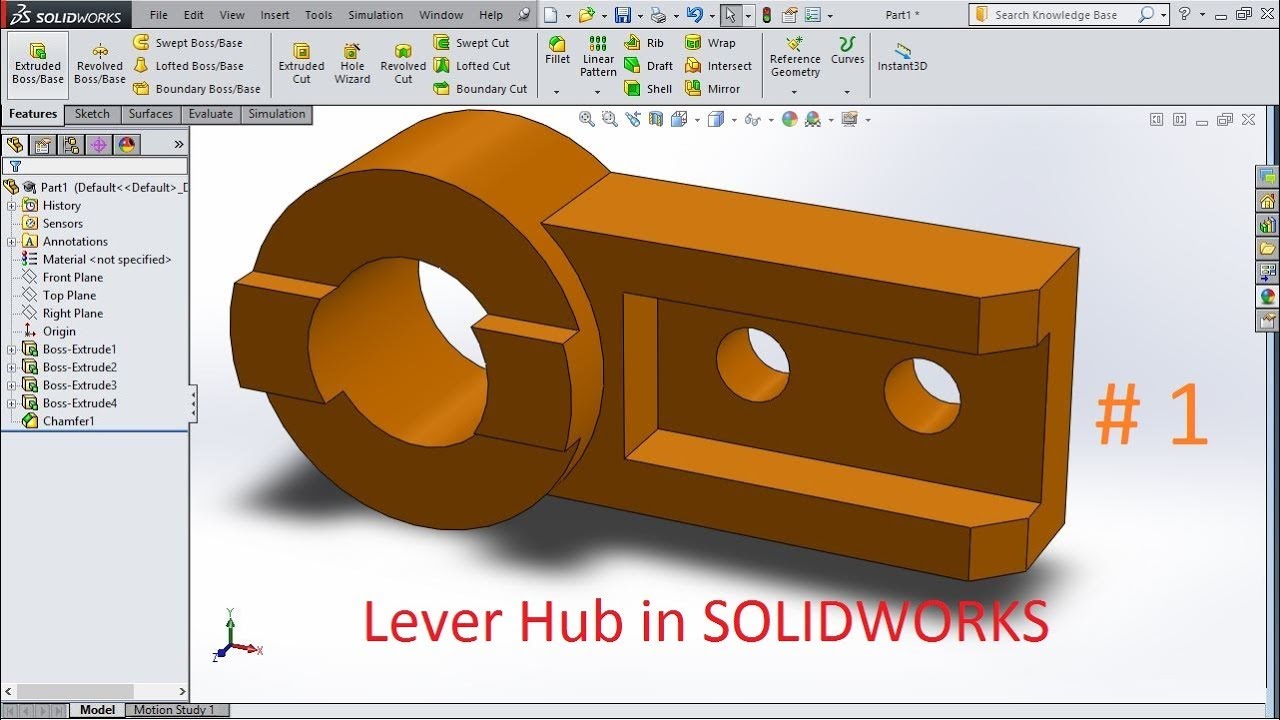The image size is (1280, 720).
Task: Click the Edit Appearance color ball
Action: tap(790, 119)
